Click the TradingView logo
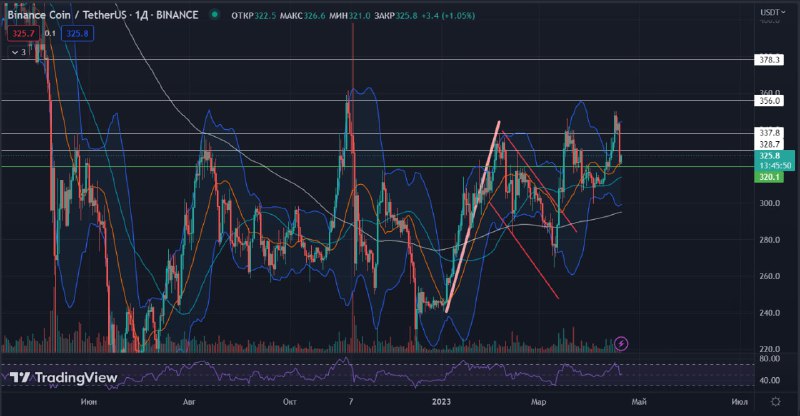Image resolution: width=800 pixels, height=416 pixels. click(64, 378)
